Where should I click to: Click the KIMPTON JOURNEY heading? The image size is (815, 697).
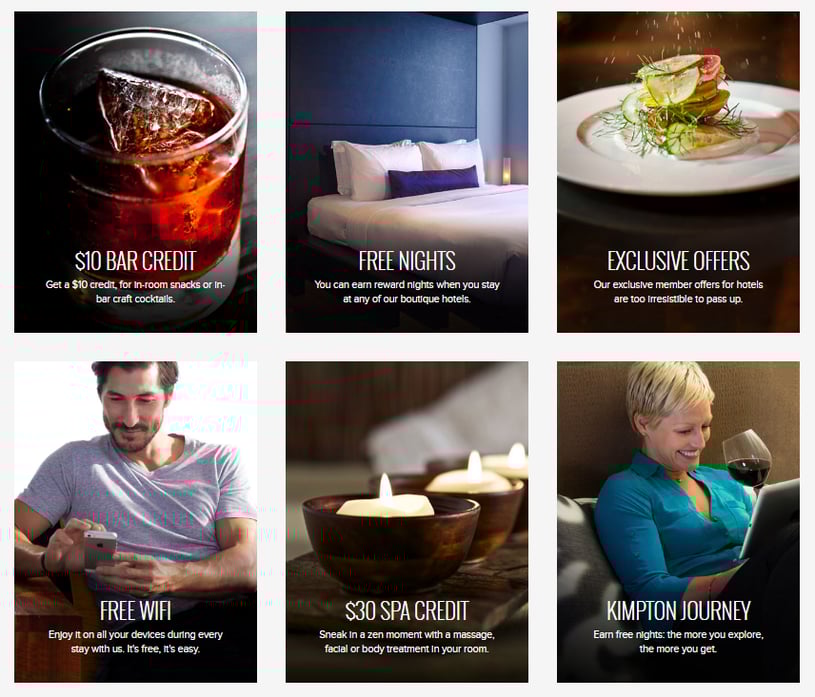pyautogui.click(x=678, y=611)
